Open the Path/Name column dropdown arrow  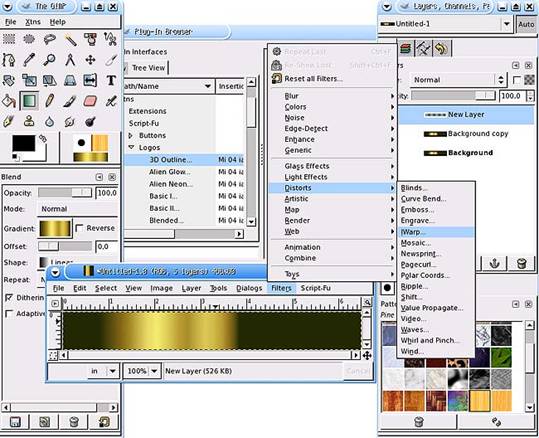tap(208, 86)
